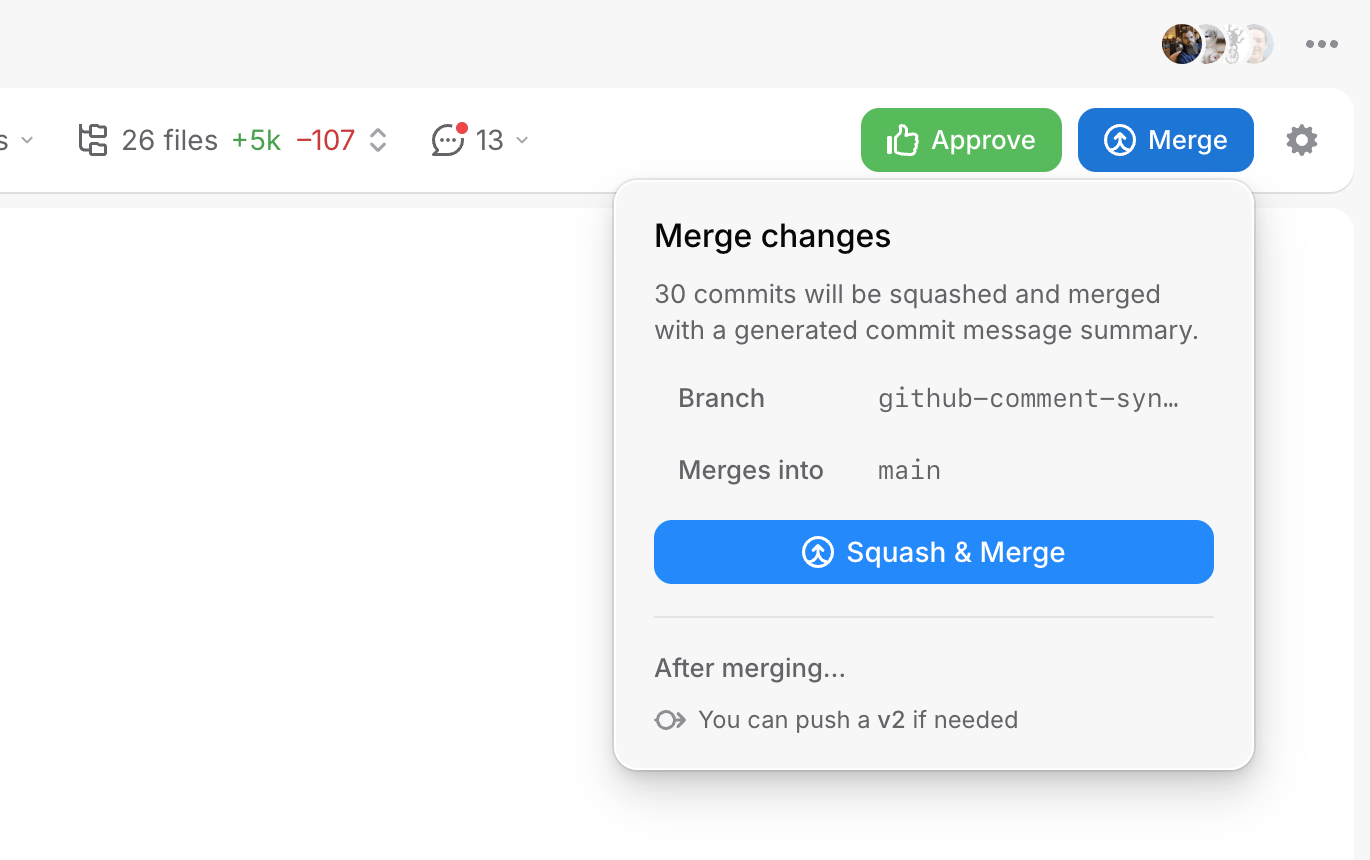The width and height of the screenshot is (1370, 860).
Task: Click the push v2 arrow icon
Action: click(x=670, y=720)
